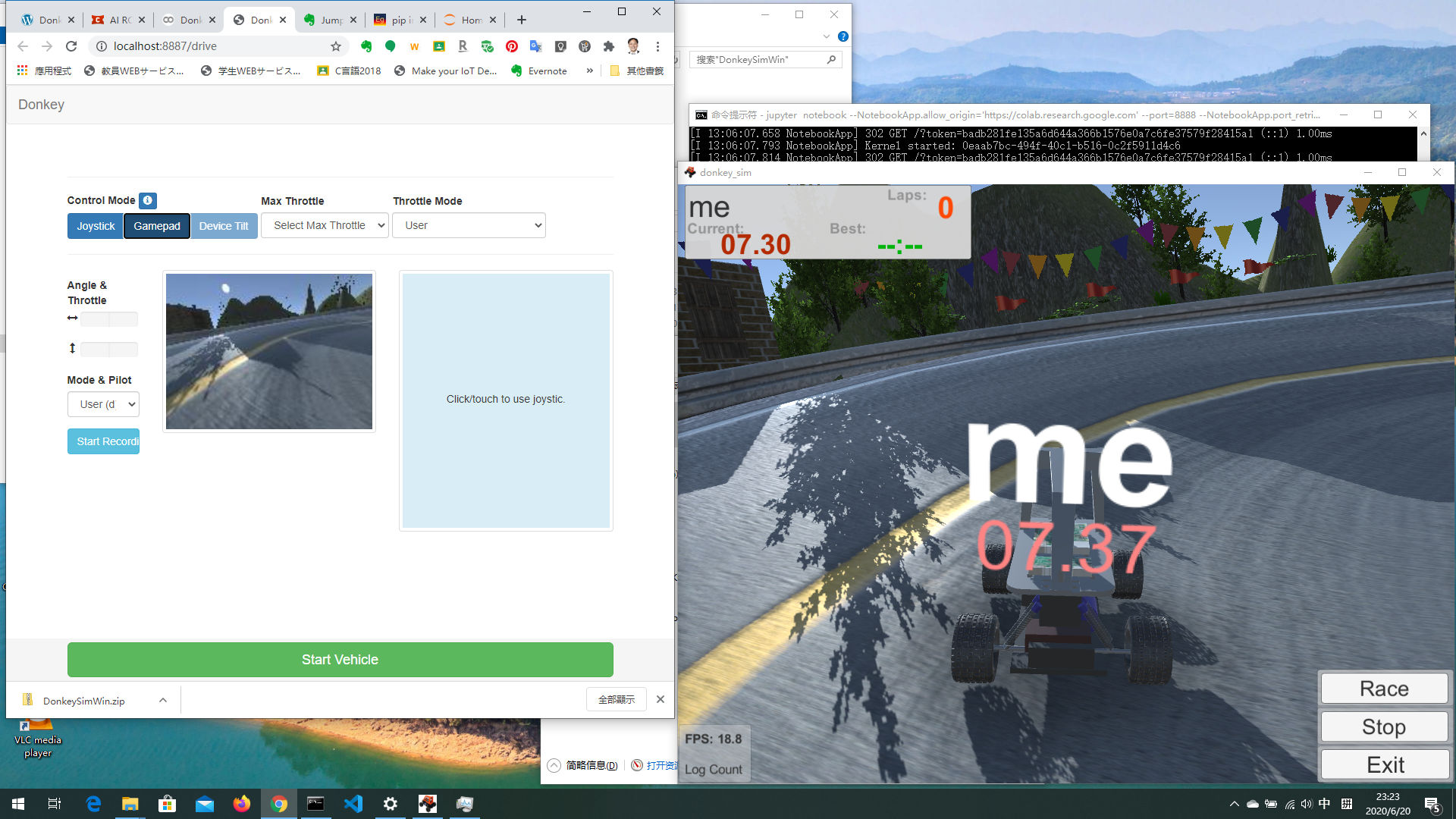The image size is (1456, 819).
Task: Go back in Chrome history
Action: [x=23, y=46]
